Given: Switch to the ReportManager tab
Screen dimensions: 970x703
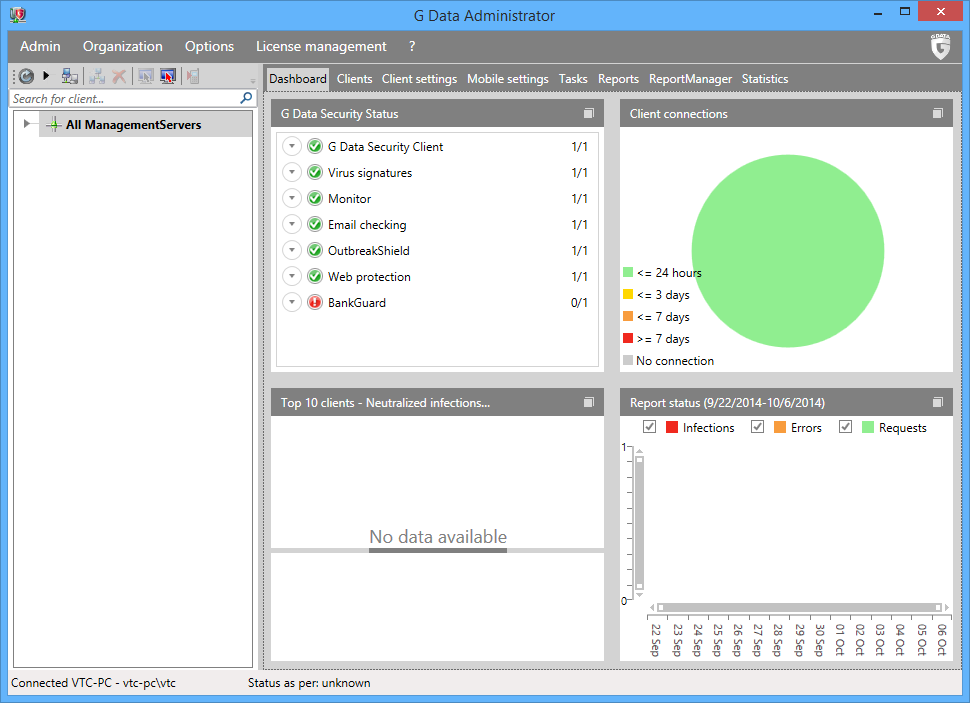Looking at the screenshot, I should [690, 79].
